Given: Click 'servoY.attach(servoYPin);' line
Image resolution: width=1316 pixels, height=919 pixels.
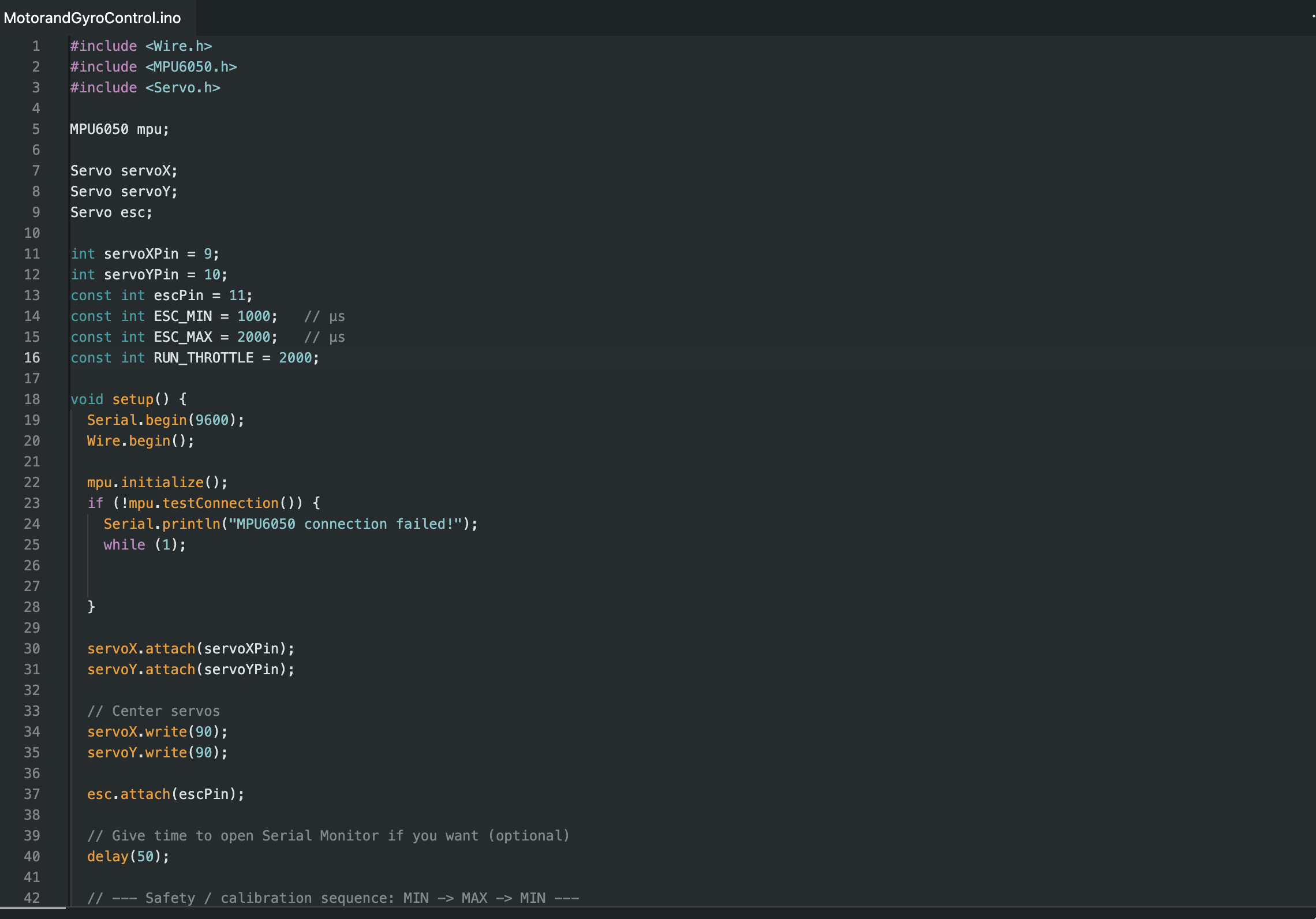Looking at the screenshot, I should pyautogui.click(x=191, y=670).
